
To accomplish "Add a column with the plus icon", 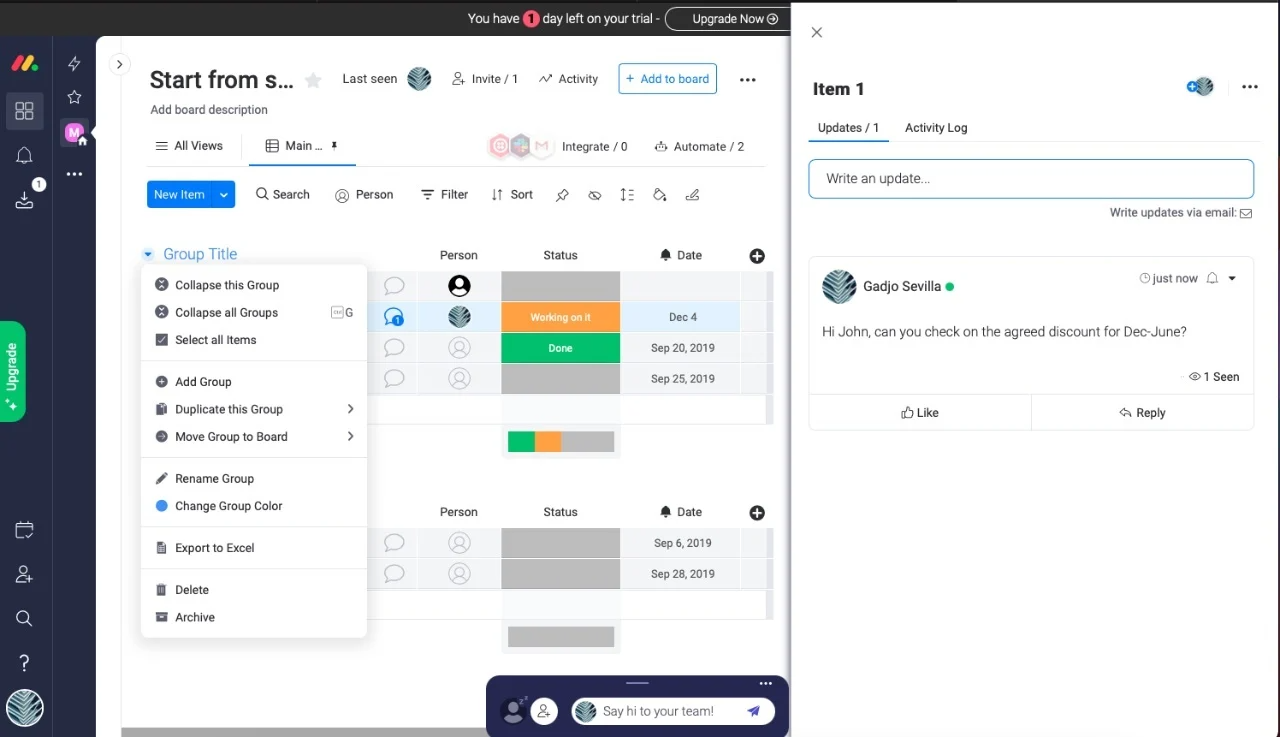I will [x=757, y=256].
